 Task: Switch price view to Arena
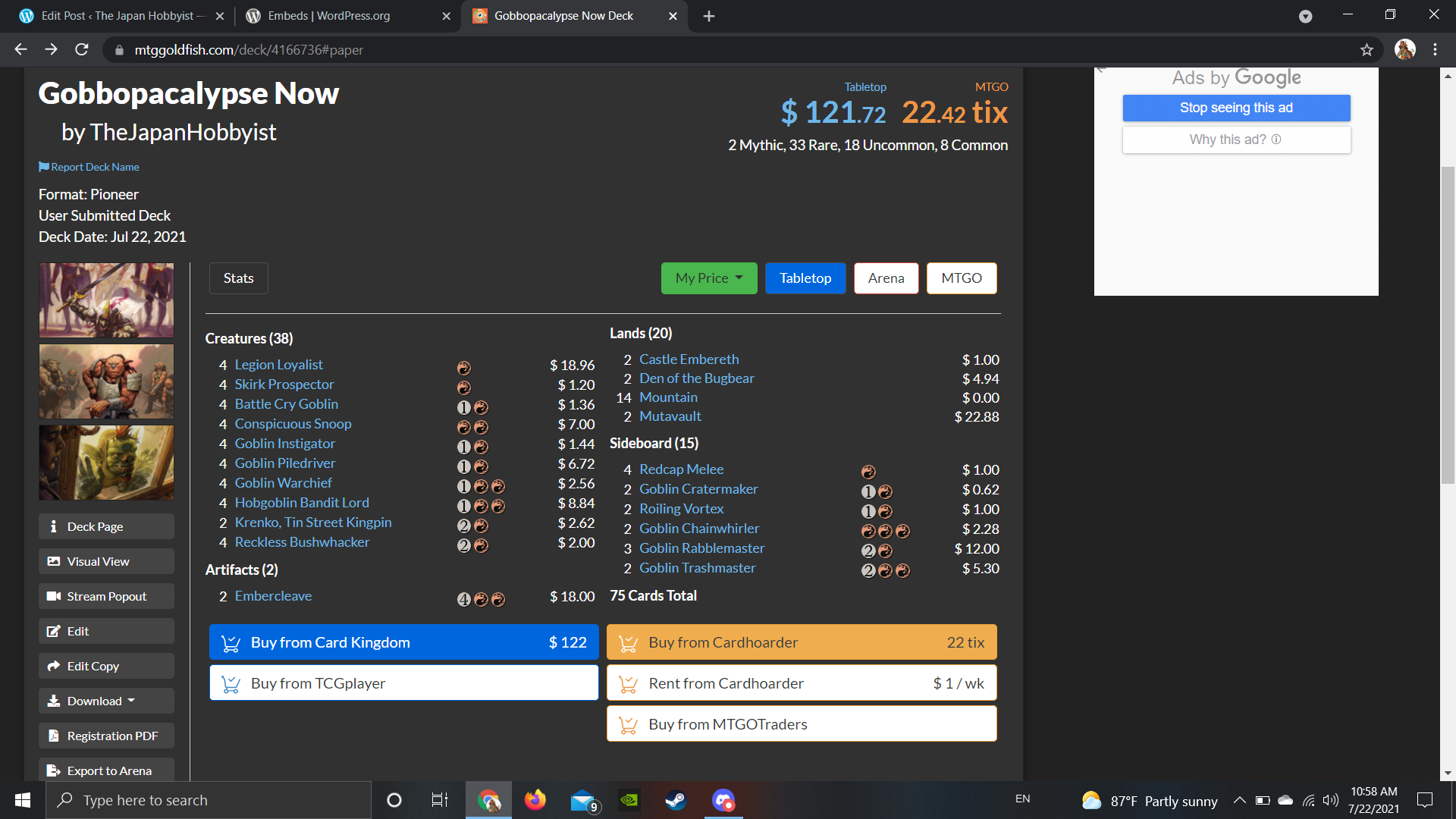pyautogui.click(x=886, y=278)
